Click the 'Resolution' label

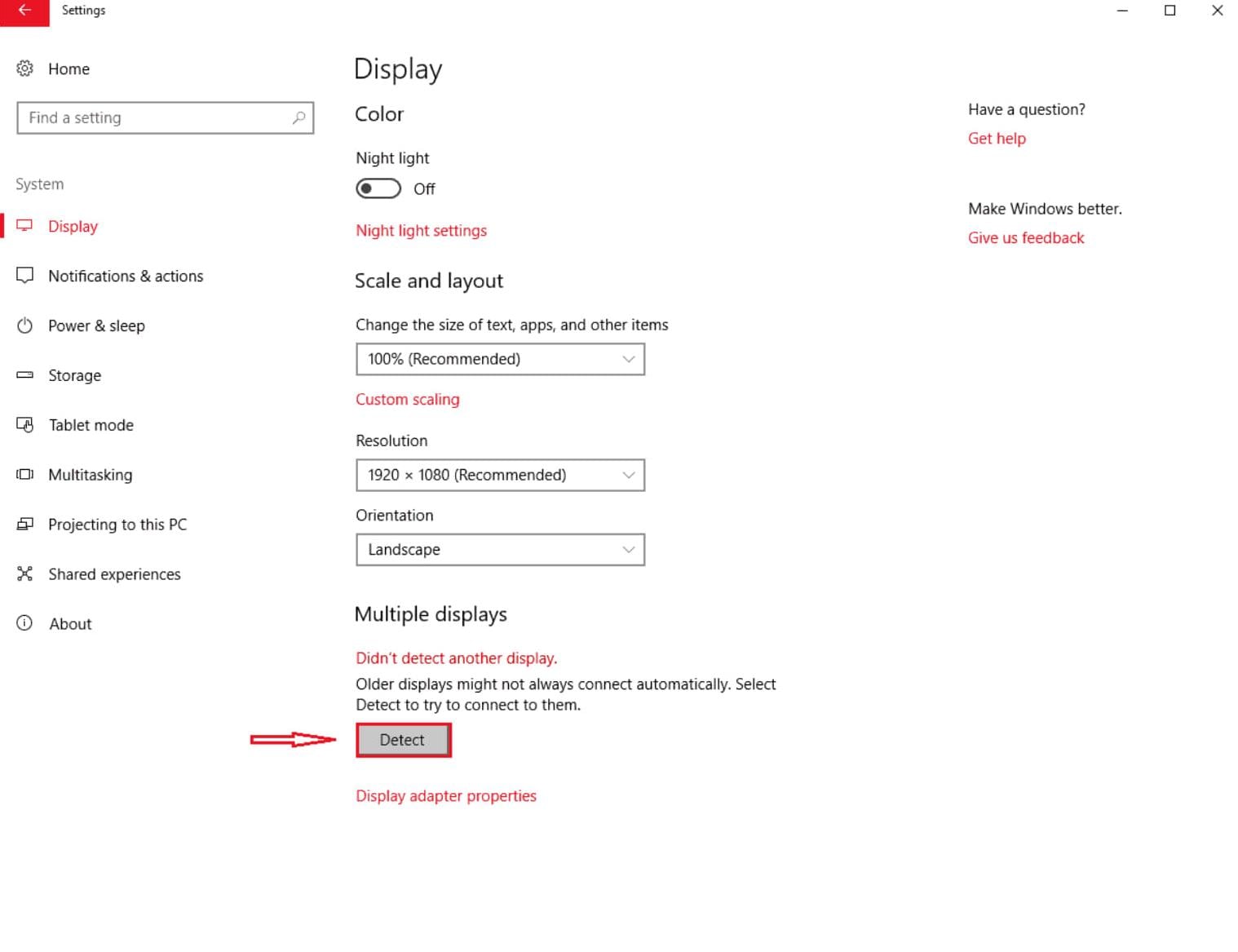click(391, 441)
